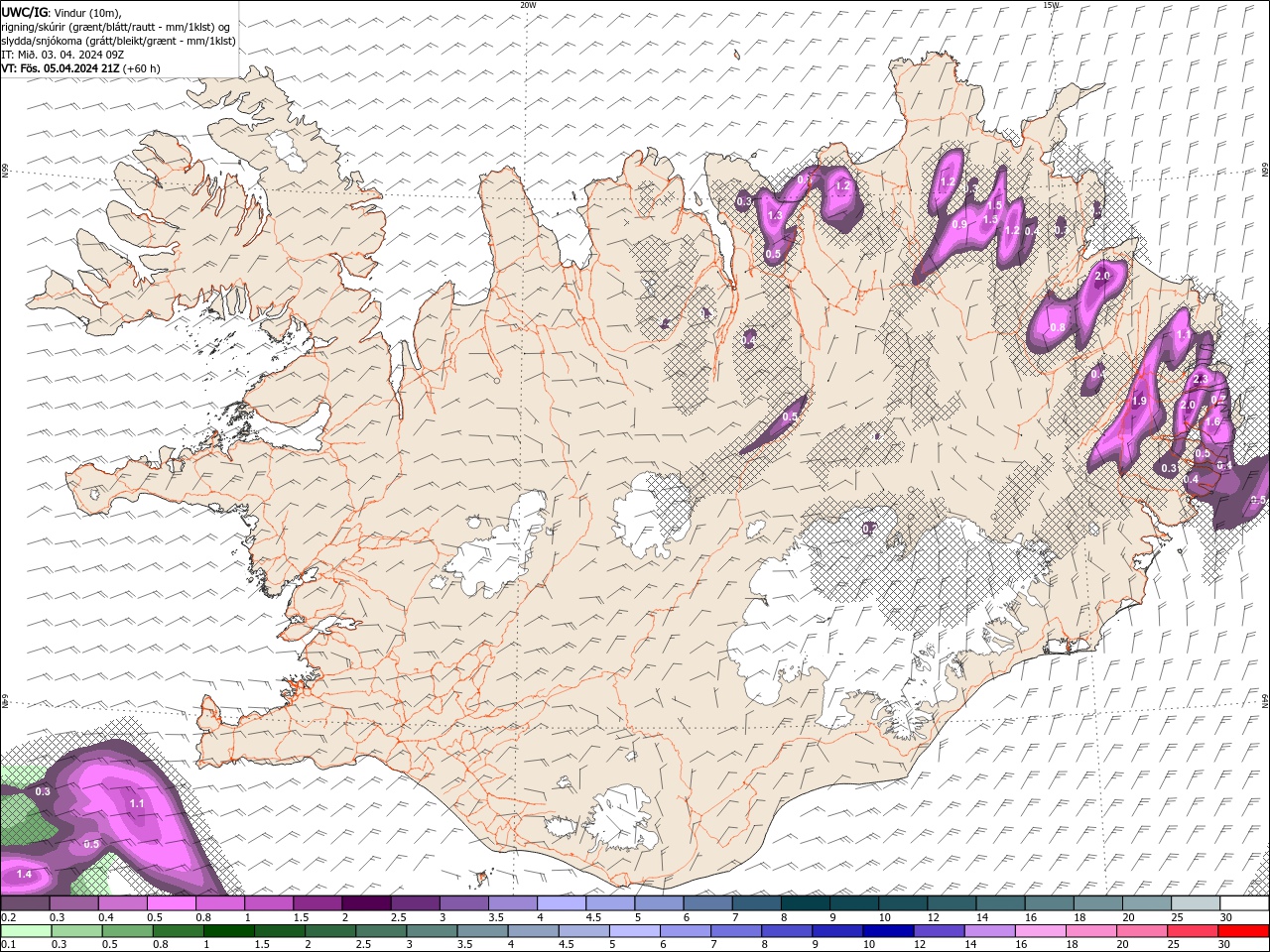Select the white 30 swatch, upper legend
The height and width of the screenshot is (952, 1270).
(x=1244, y=903)
